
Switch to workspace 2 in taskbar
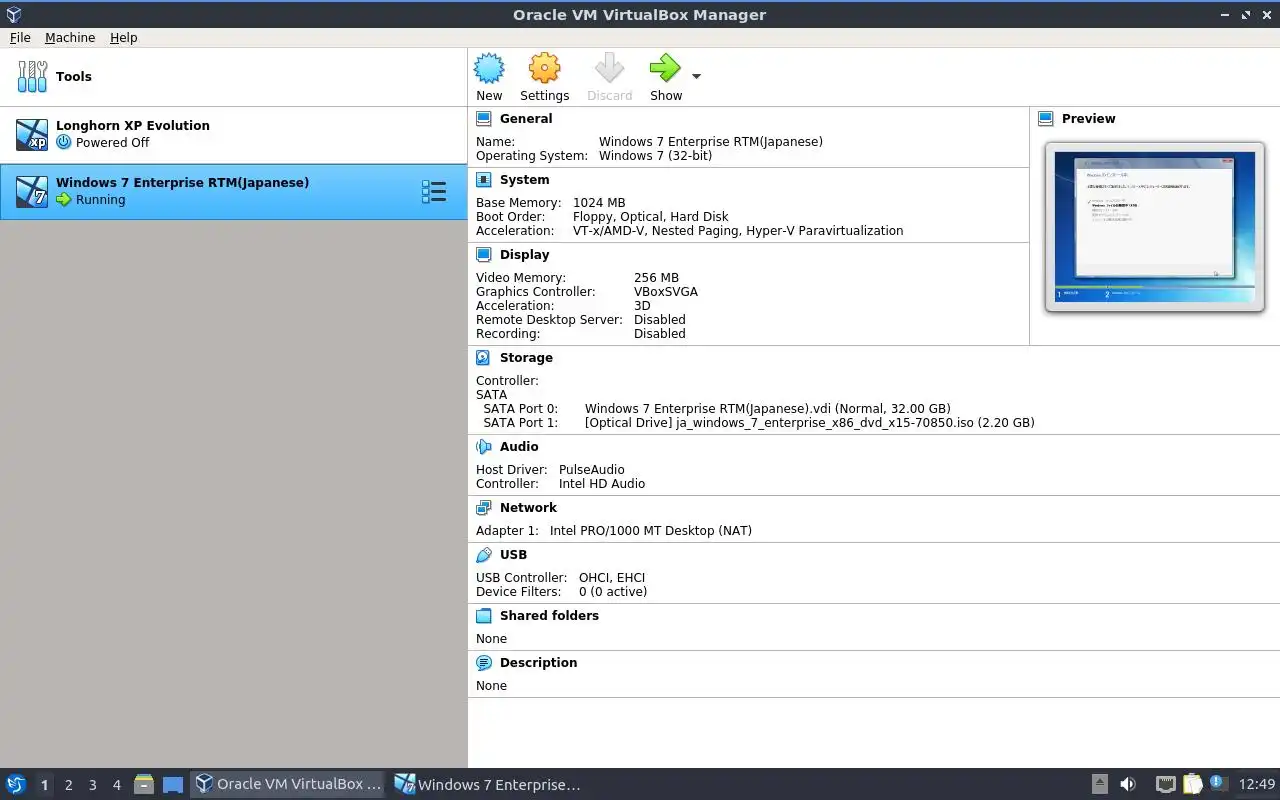coord(68,785)
